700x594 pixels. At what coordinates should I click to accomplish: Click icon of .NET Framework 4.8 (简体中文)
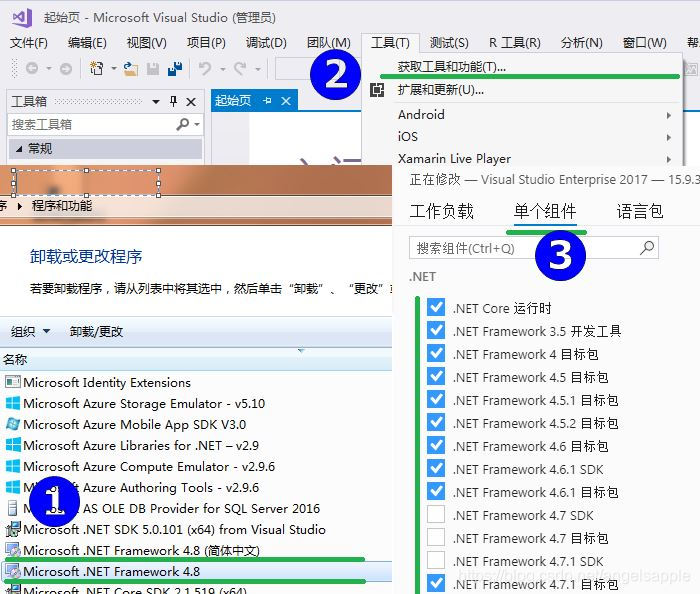pos(12,550)
